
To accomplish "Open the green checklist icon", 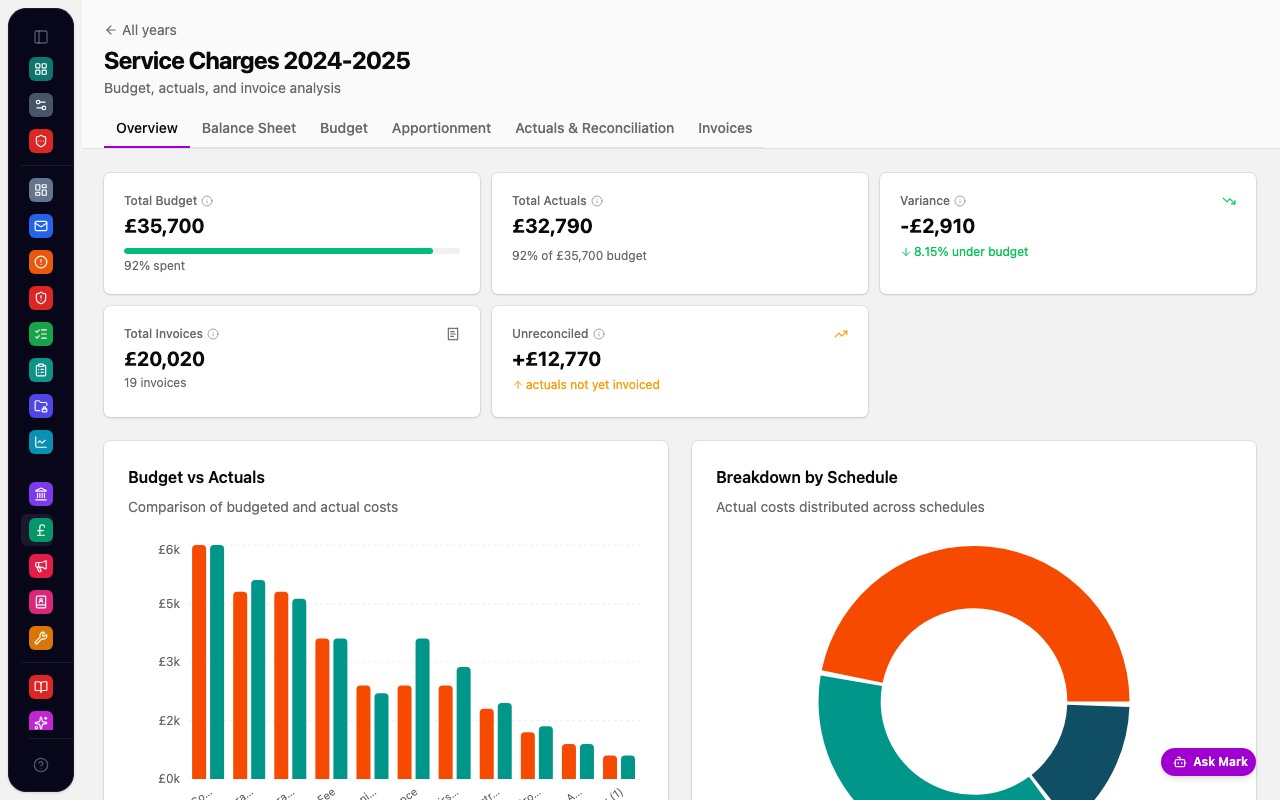I will 41,334.
